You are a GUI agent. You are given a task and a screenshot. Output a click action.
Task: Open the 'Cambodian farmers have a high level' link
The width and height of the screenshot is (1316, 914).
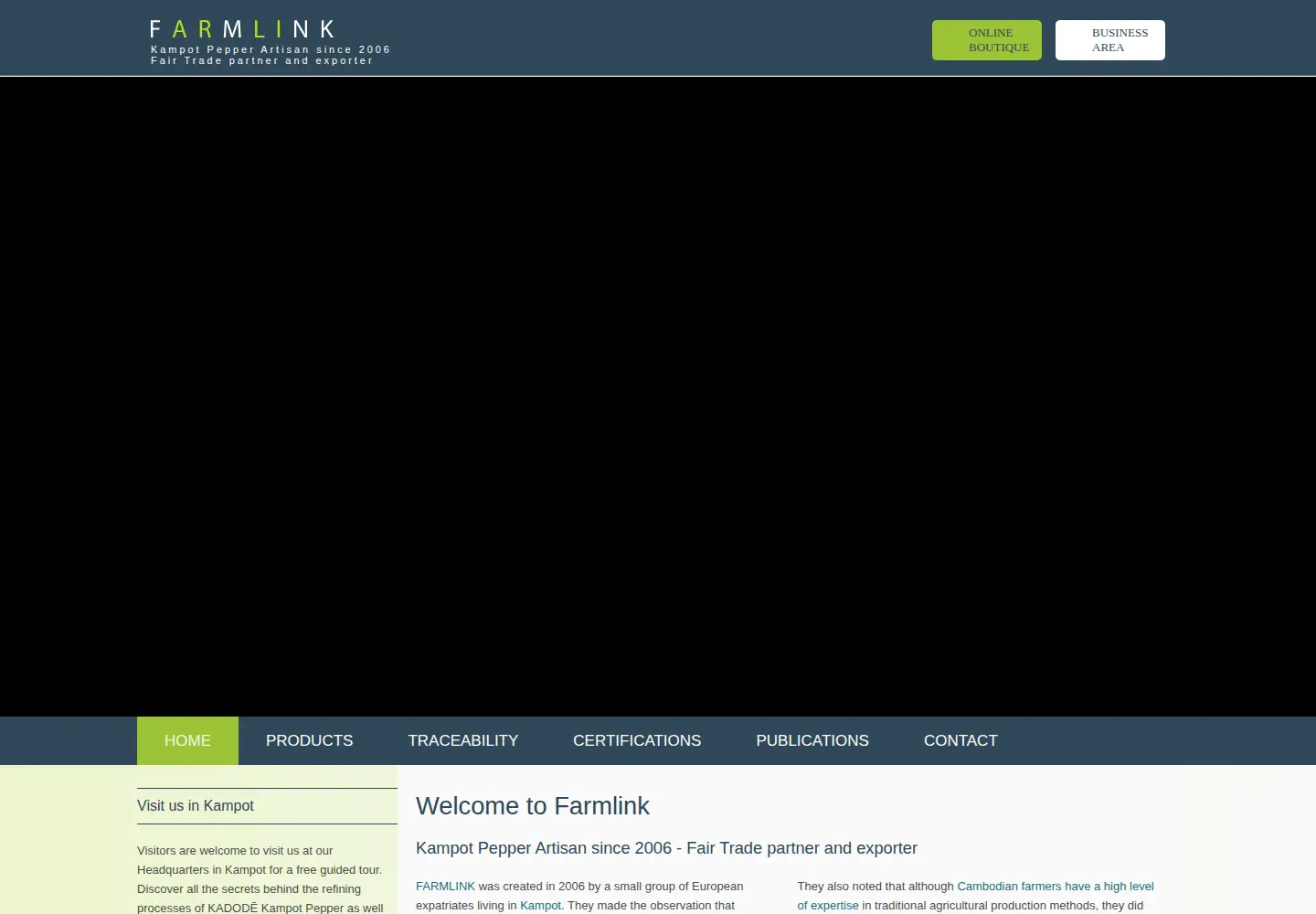click(x=1056, y=887)
